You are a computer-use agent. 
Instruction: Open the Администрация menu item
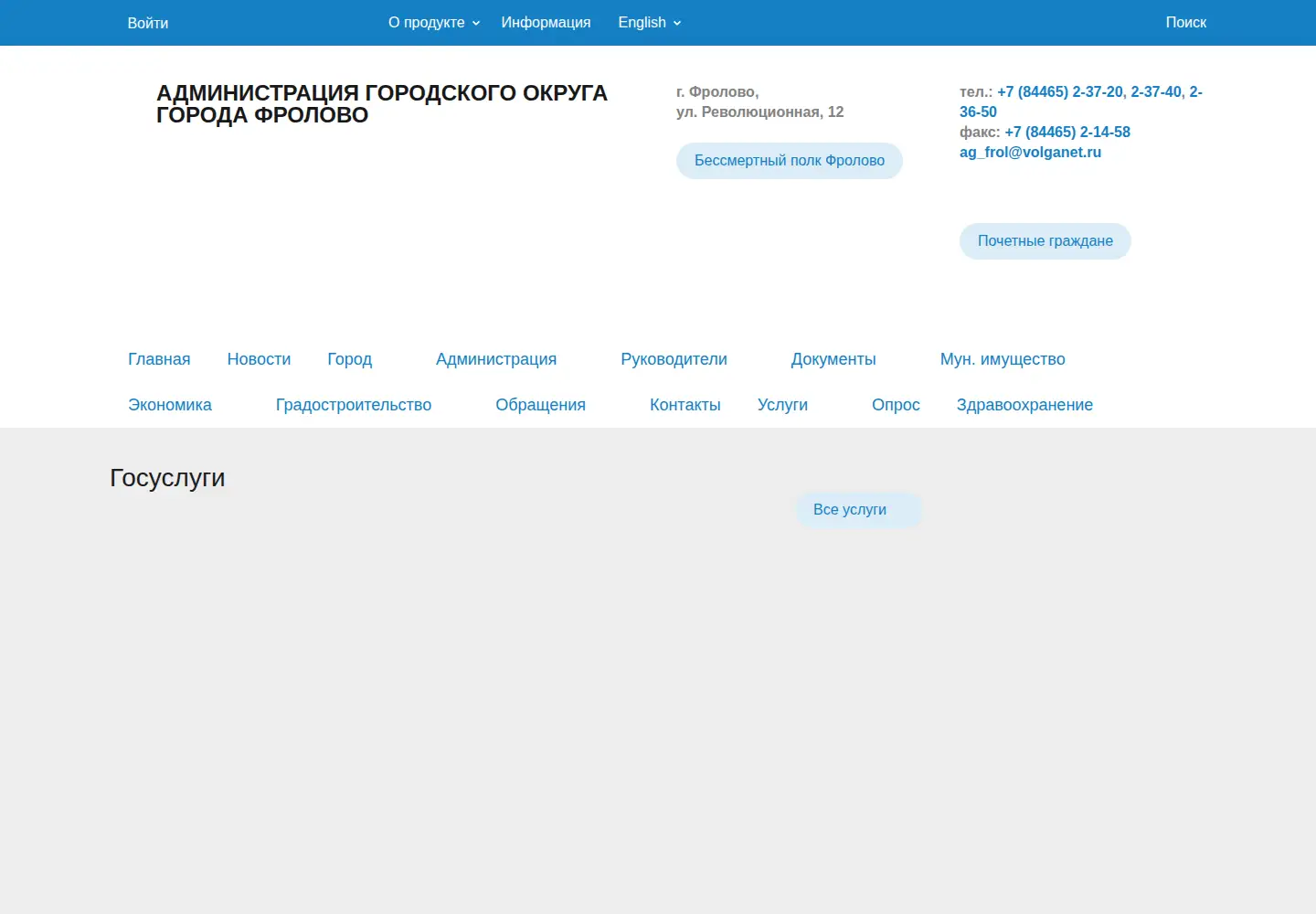(x=496, y=359)
